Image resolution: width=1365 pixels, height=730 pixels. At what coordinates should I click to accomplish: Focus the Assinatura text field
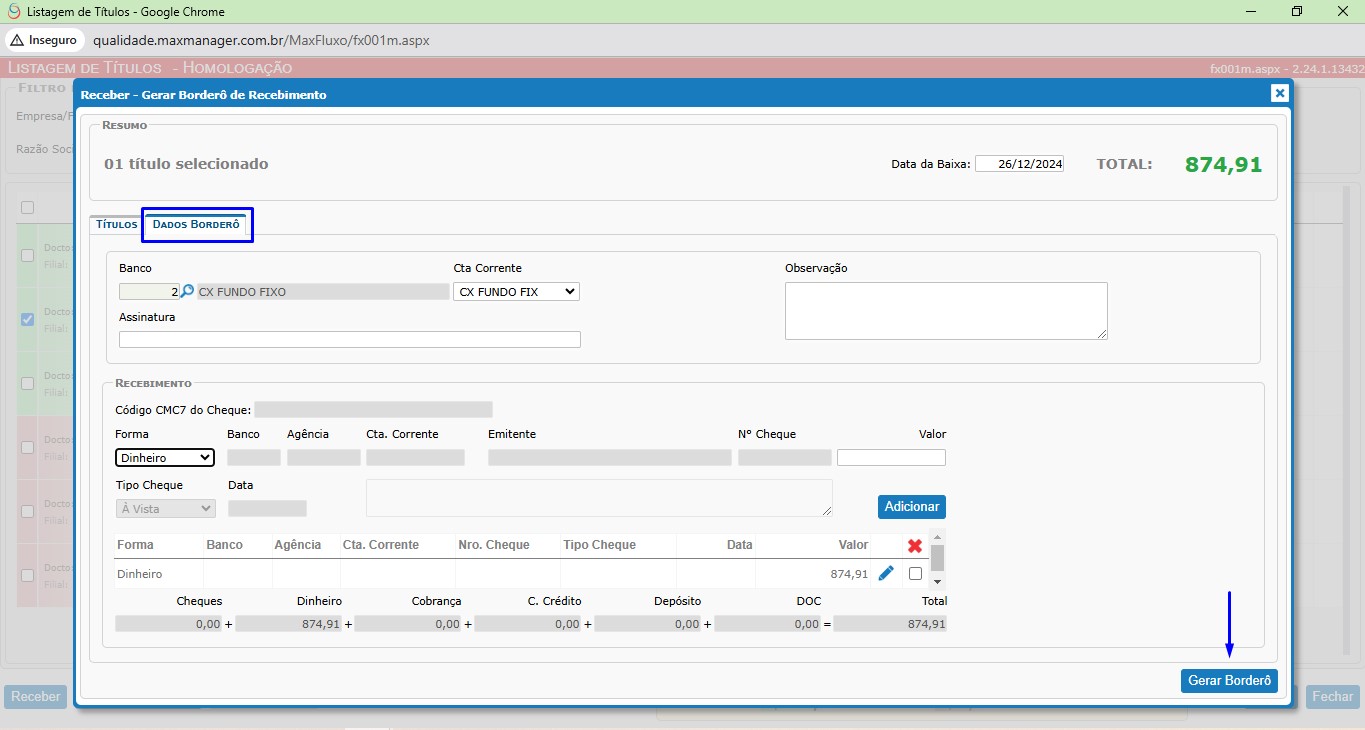tap(349, 340)
